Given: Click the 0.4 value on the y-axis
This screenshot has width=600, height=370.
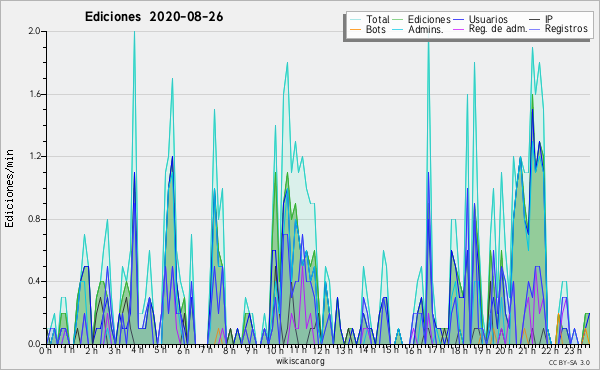Looking at the screenshot, I should 35,281.
